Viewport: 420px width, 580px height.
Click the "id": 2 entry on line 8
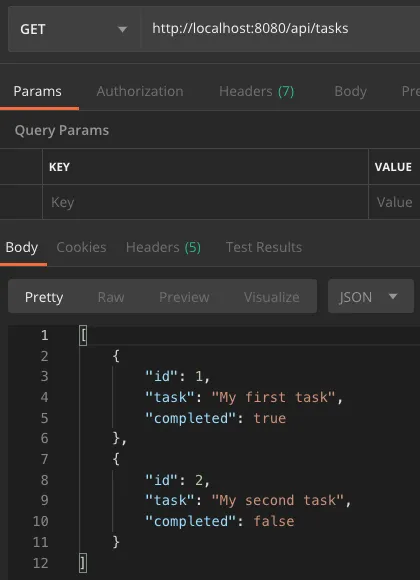[x=177, y=480]
